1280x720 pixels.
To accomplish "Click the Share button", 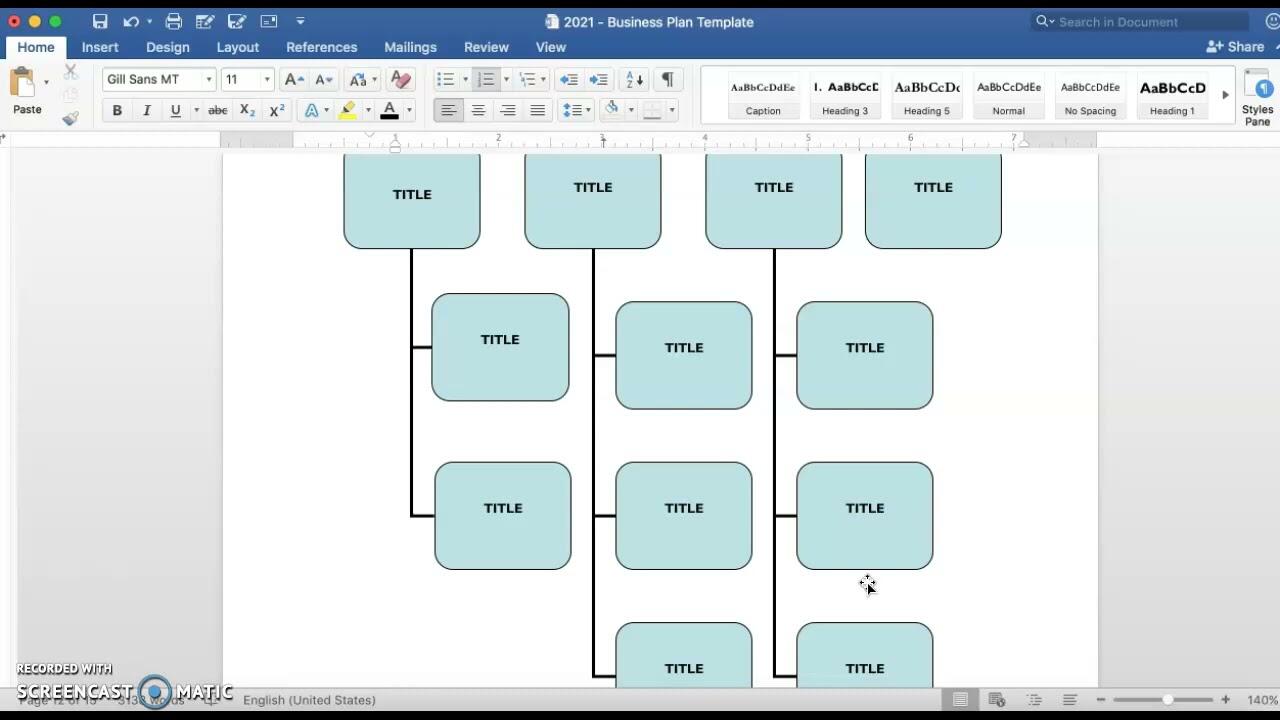I will pyautogui.click(x=1236, y=47).
